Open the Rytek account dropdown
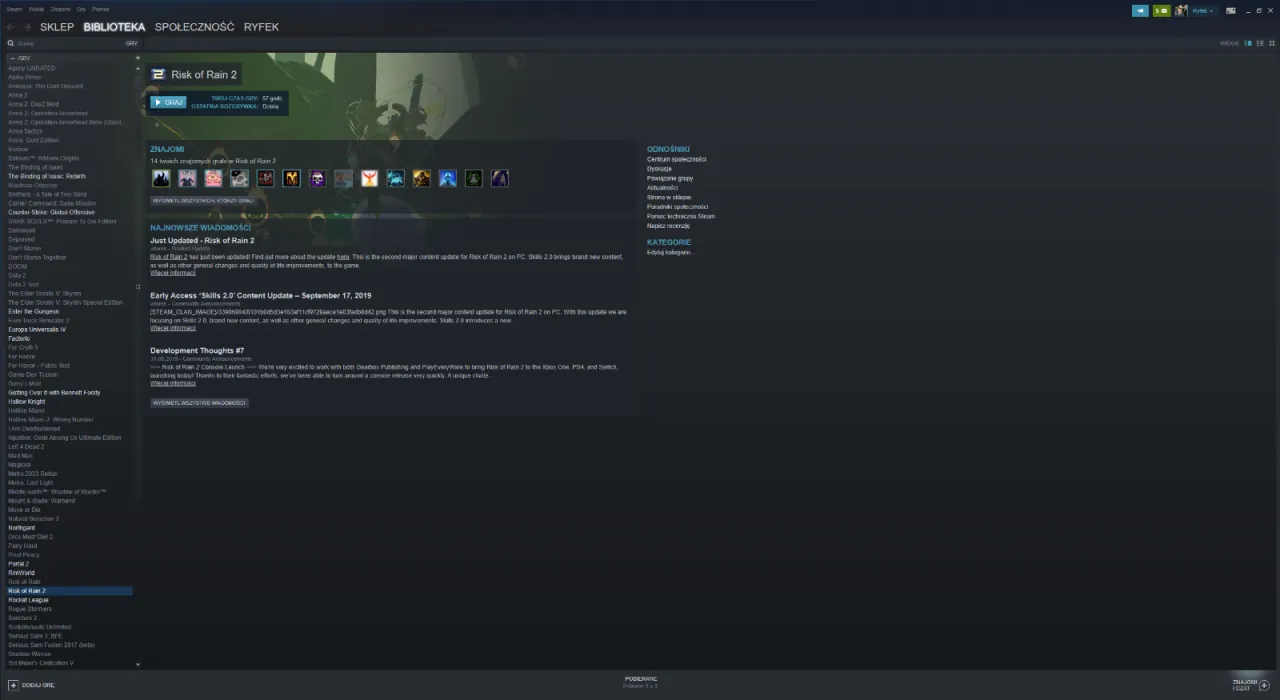Viewport: 1280px width, 700px height. [x=1203, y=11]
